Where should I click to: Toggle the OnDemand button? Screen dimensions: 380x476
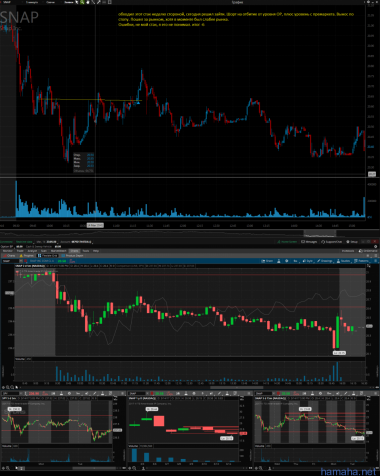368,251
